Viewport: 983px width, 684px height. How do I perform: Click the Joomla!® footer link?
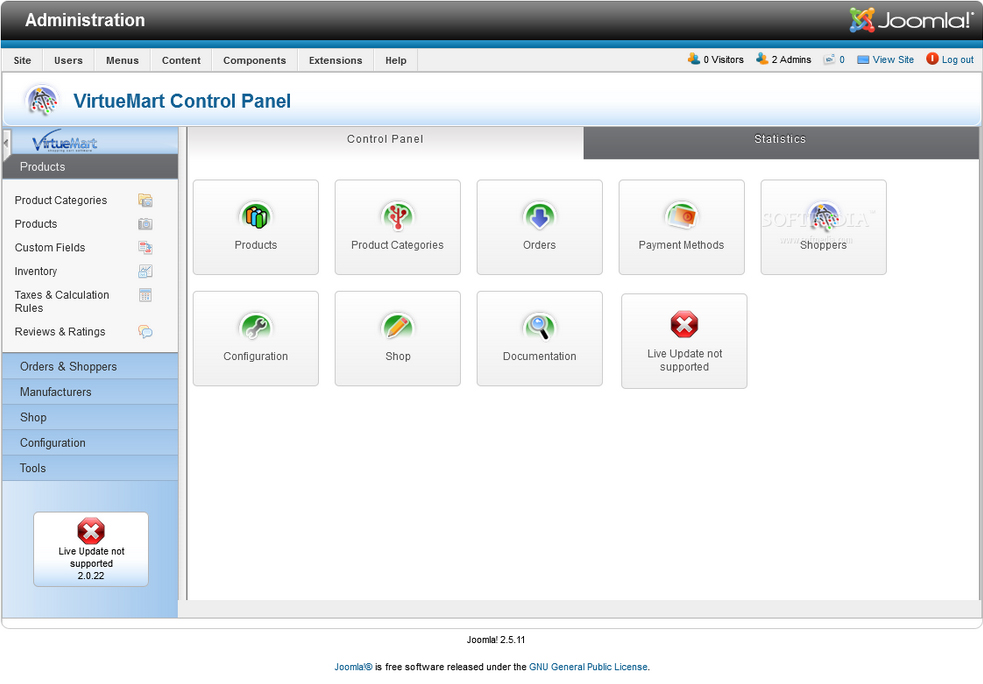coord(354,667)
